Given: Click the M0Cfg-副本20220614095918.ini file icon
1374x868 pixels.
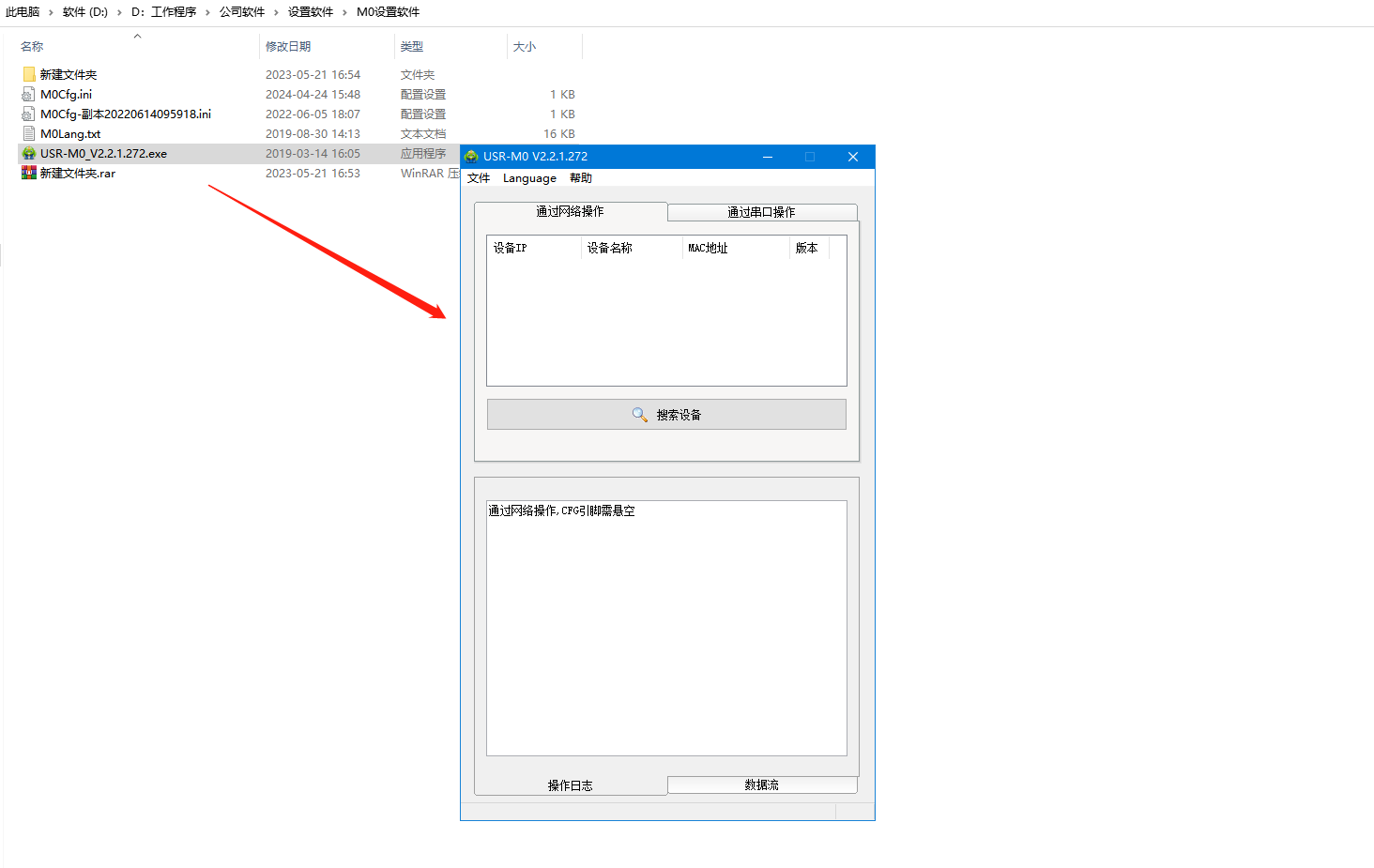Looking at the screenshot, I should (29, 114).
